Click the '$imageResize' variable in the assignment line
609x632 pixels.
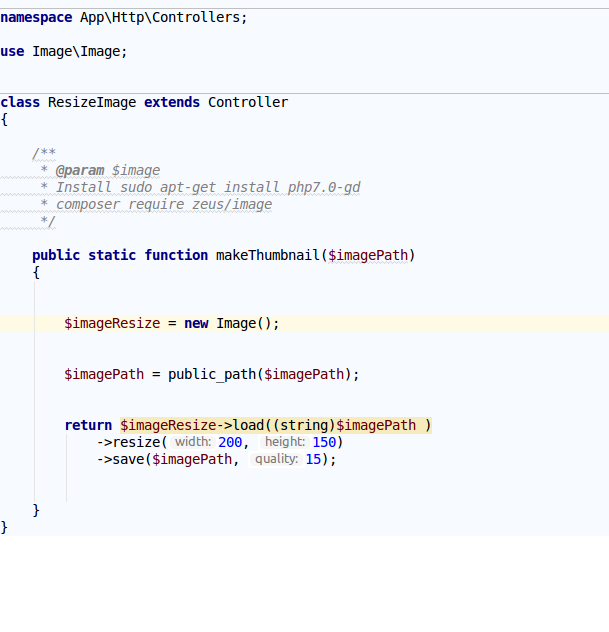click(112, 324)
